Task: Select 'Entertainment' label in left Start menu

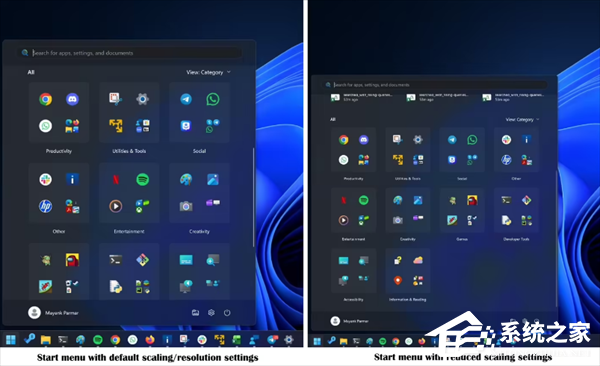Action: 129,231
